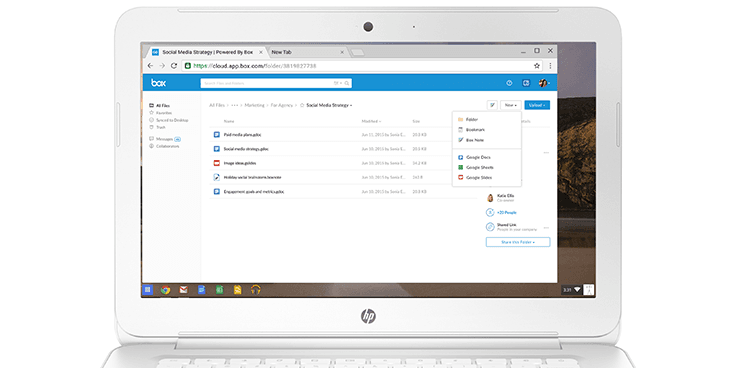This screenshot has height=368, width=736.
Task: Open the user avatar account menu
Action: 544,83
